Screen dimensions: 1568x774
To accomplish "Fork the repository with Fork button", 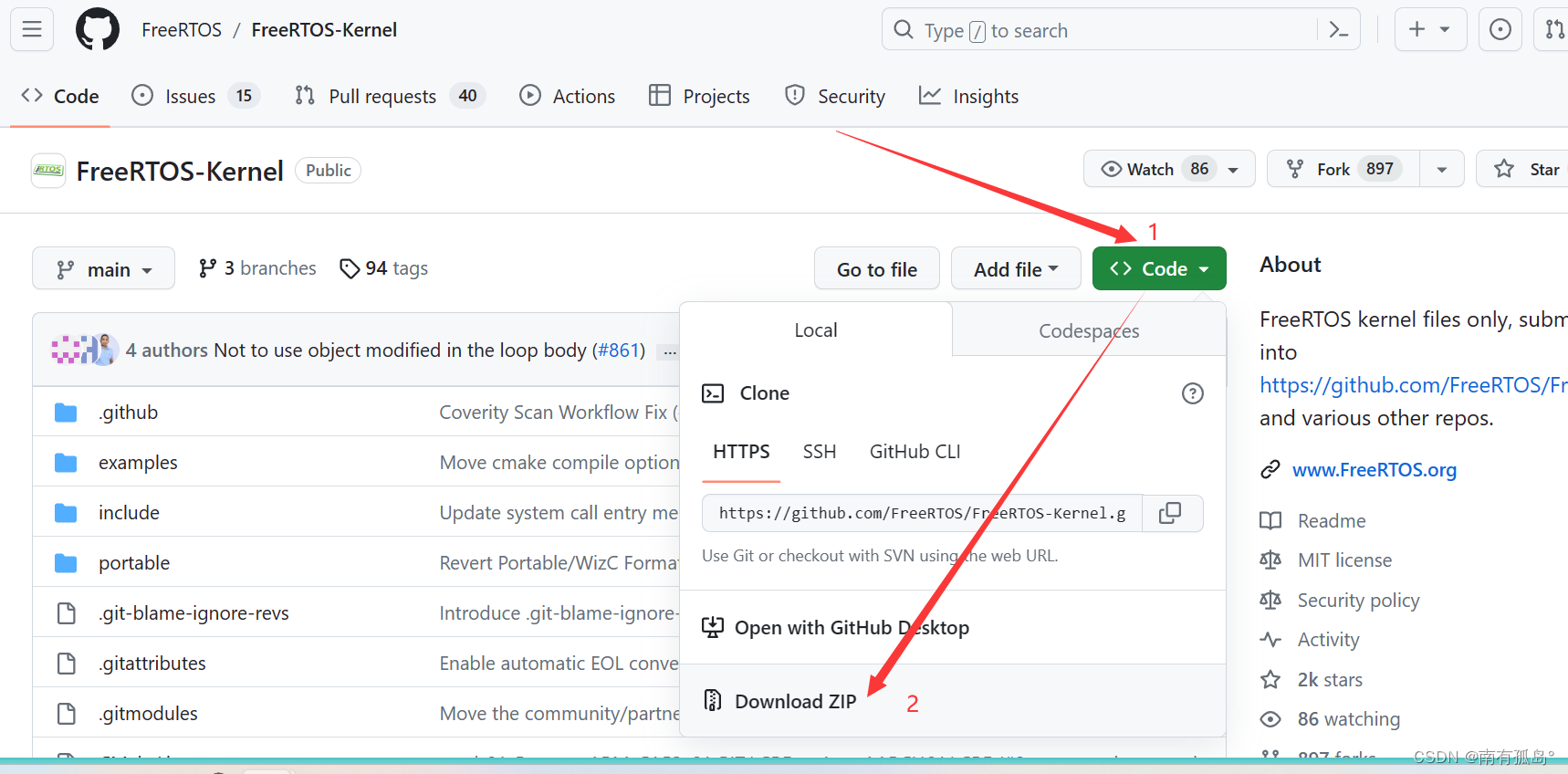I will click(x=1343, y=169).
